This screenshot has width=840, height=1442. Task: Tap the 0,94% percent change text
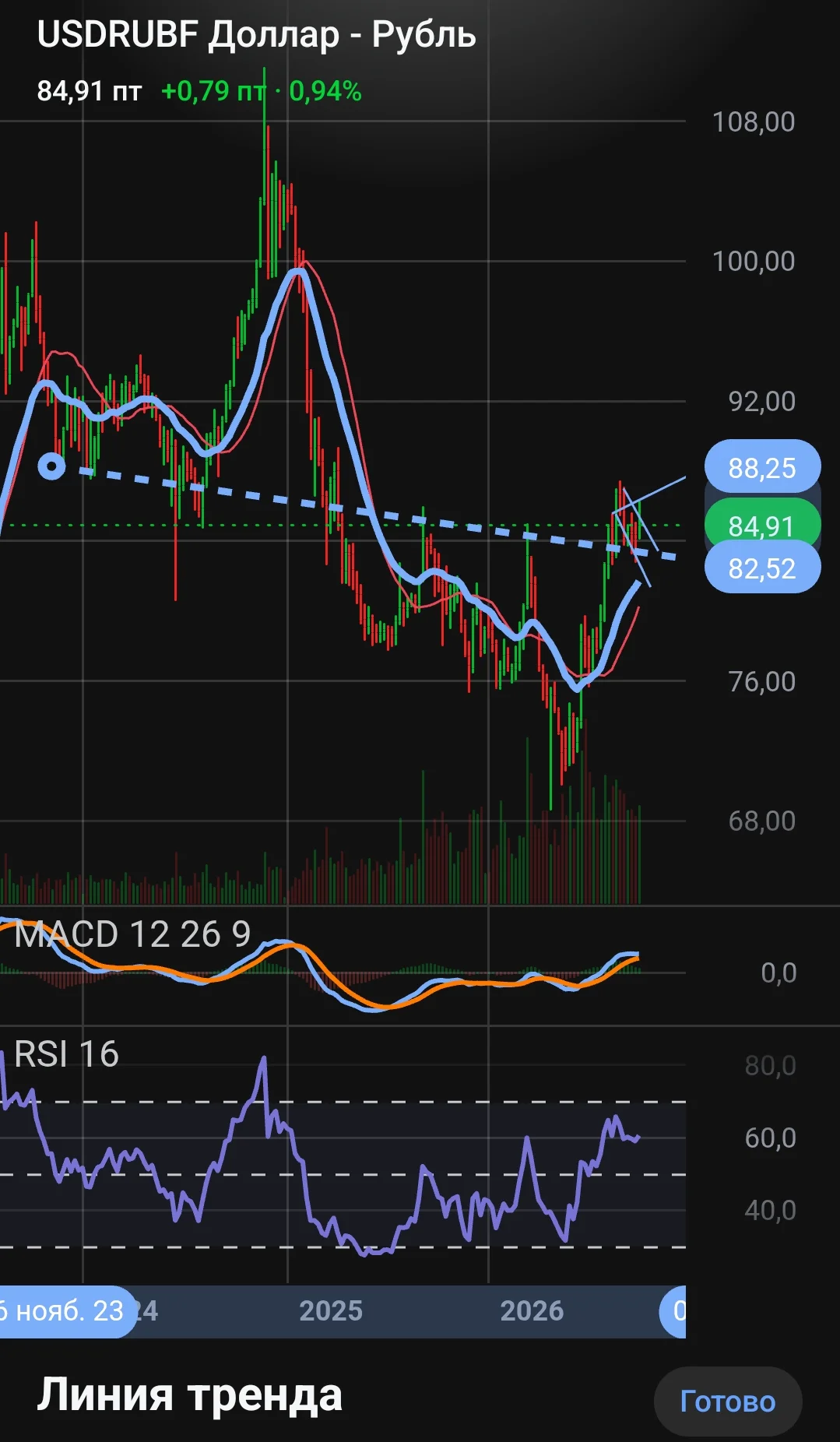(x=325, y=91)
